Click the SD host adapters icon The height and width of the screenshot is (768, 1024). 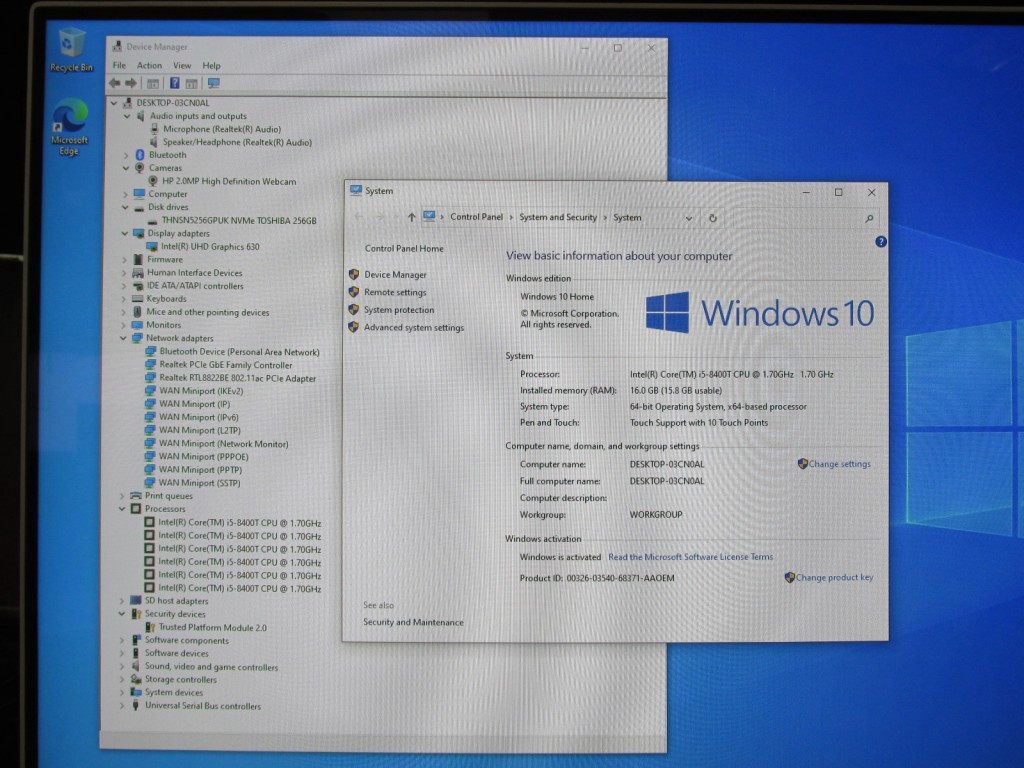pos(135,601)
